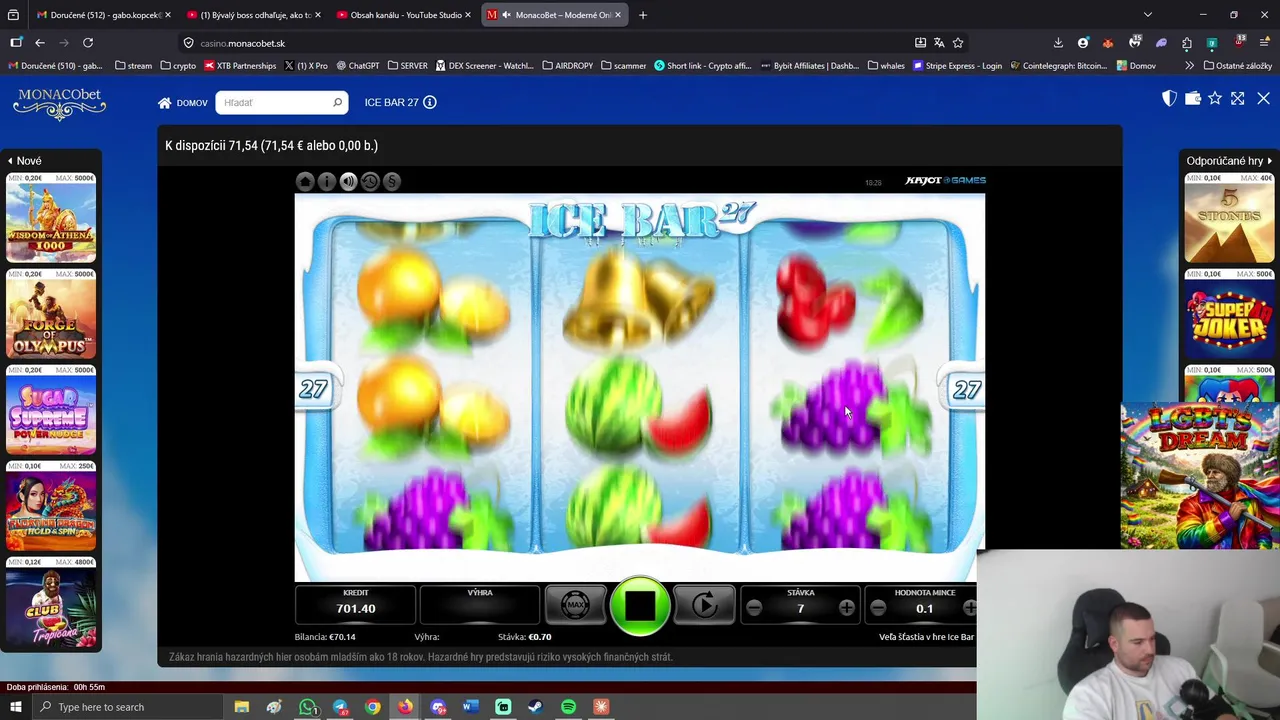This screenshot has height=720, width=1280.
Task: Open the wallet icon in the casino header
Action: point(1192,98)
